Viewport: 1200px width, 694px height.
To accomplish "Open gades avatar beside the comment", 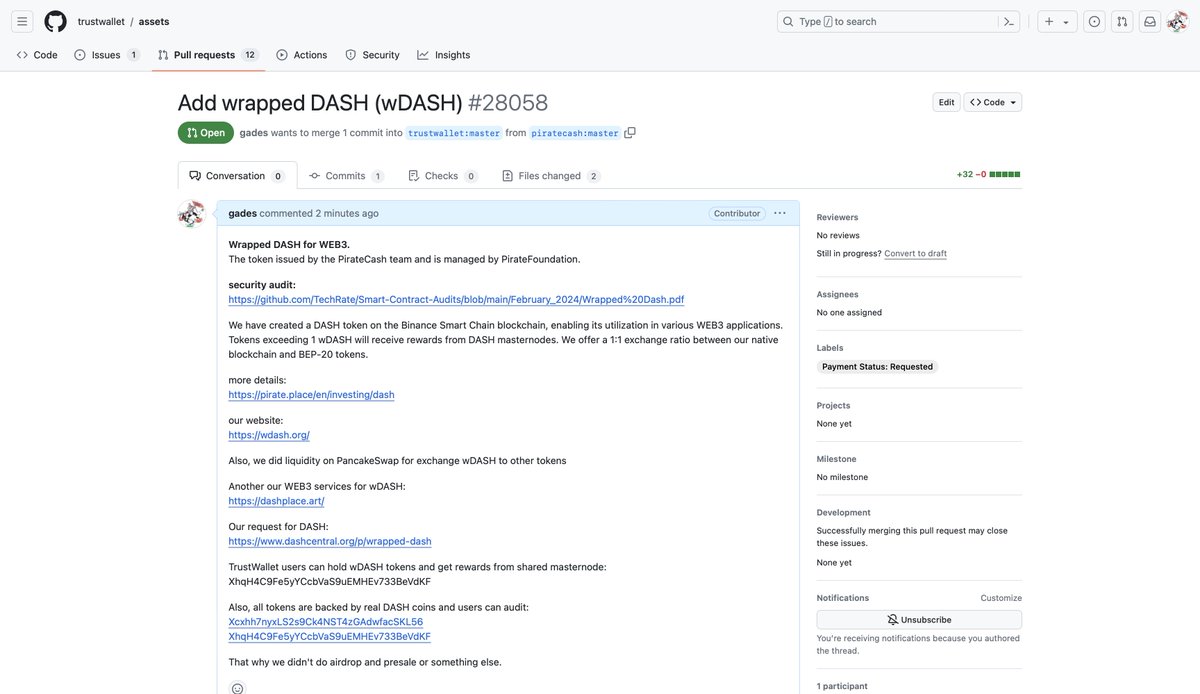I will click(191, 213).
